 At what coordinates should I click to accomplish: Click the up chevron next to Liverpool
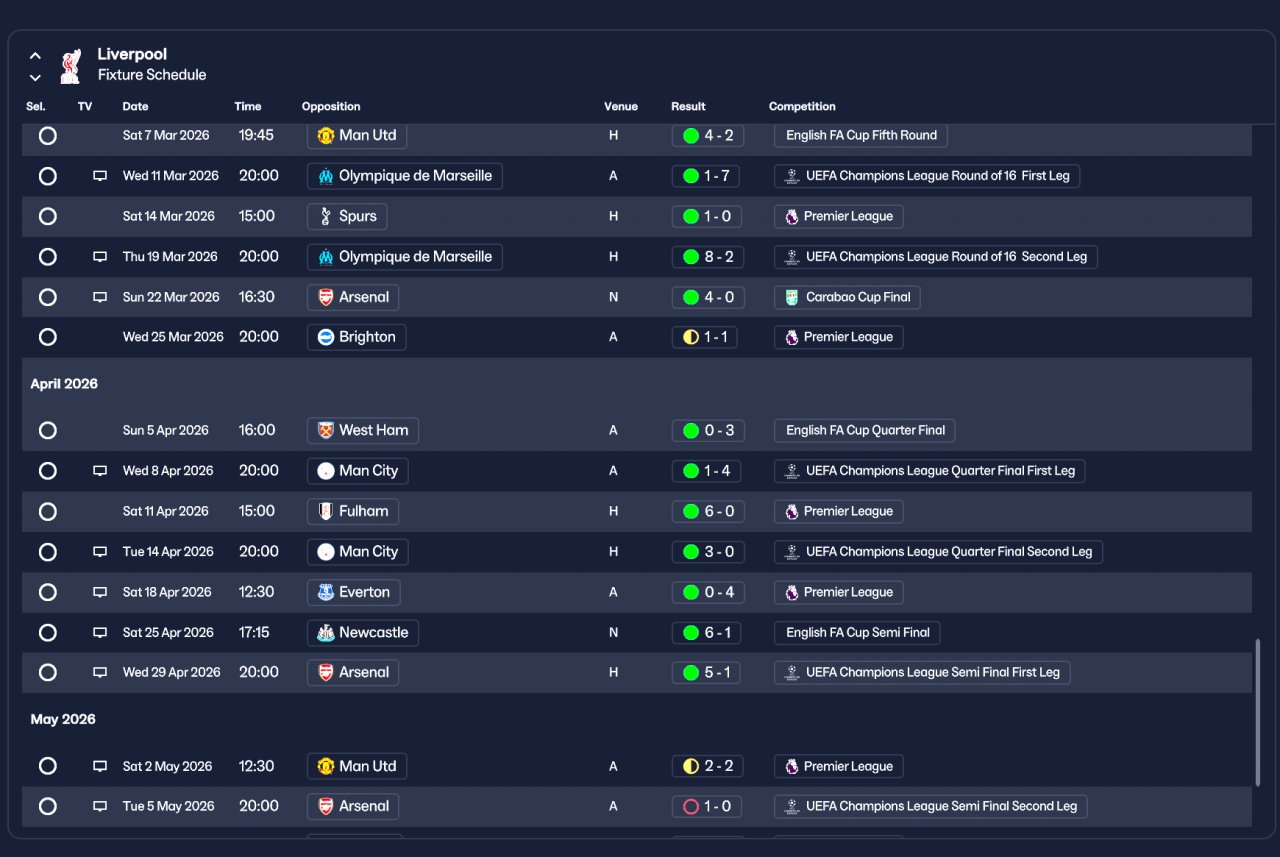point(35,56)
